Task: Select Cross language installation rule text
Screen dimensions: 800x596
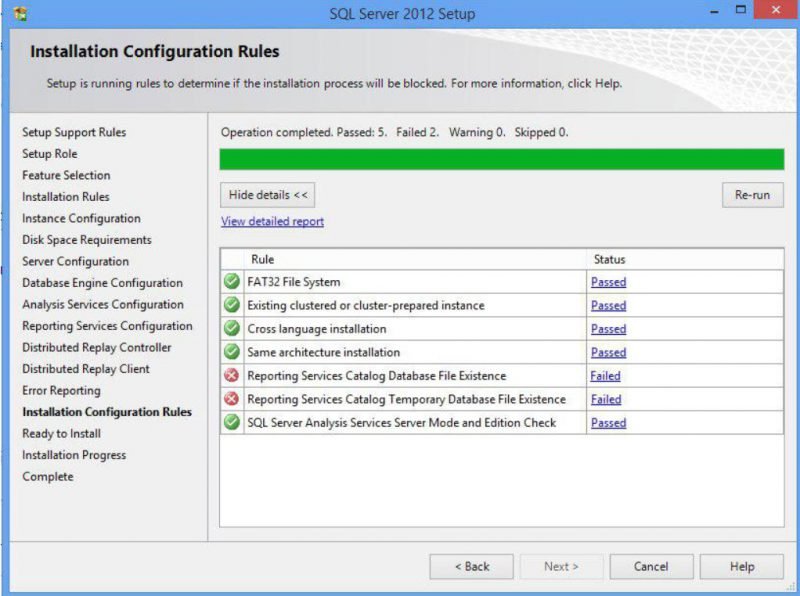Action: (317, 329)
